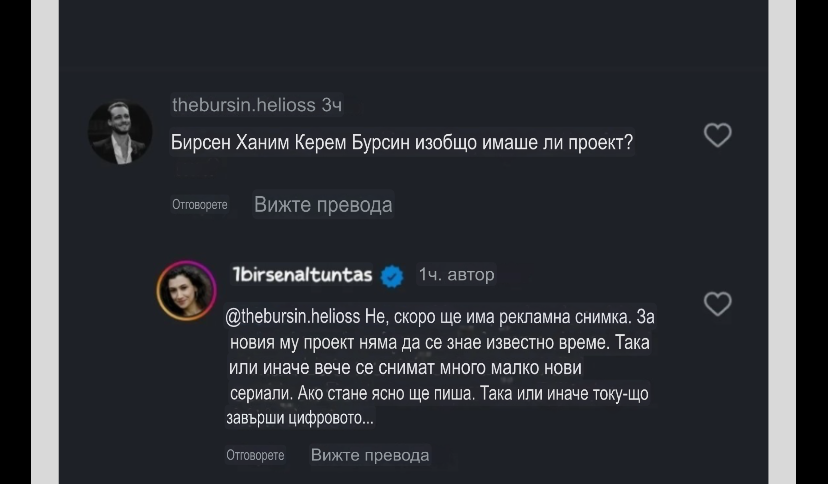828x484 pixels.
Task: Expand the truncated reply at the ellipsis
Action: [366, 419]
